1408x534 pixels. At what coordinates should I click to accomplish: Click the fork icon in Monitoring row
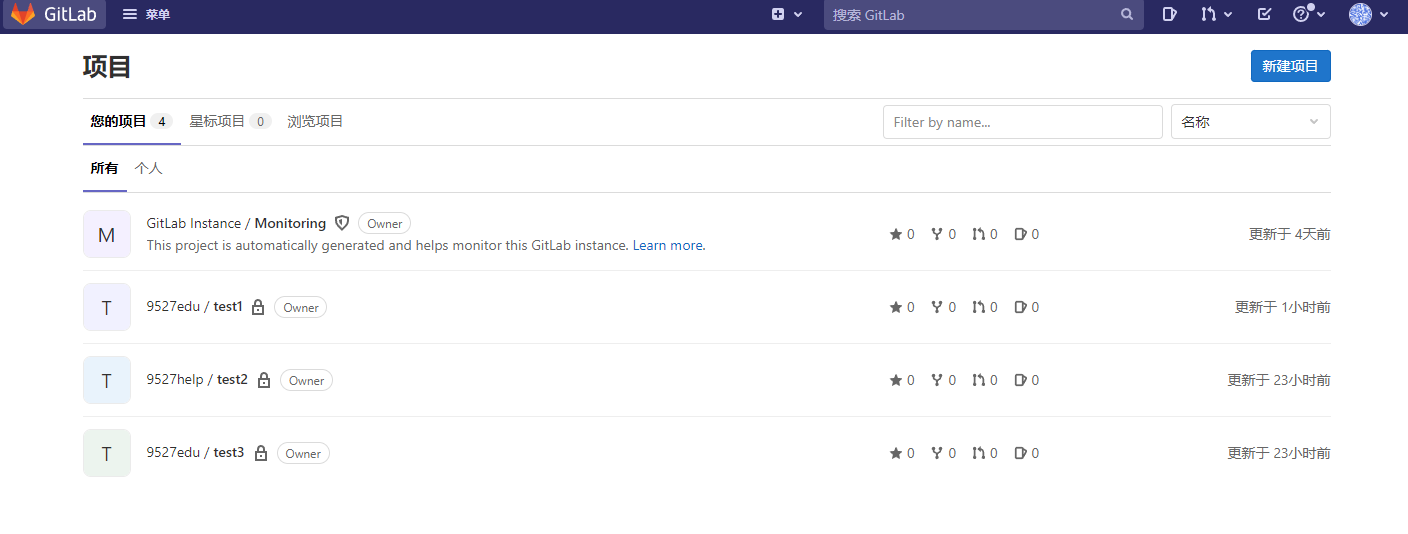pos(937,234)
